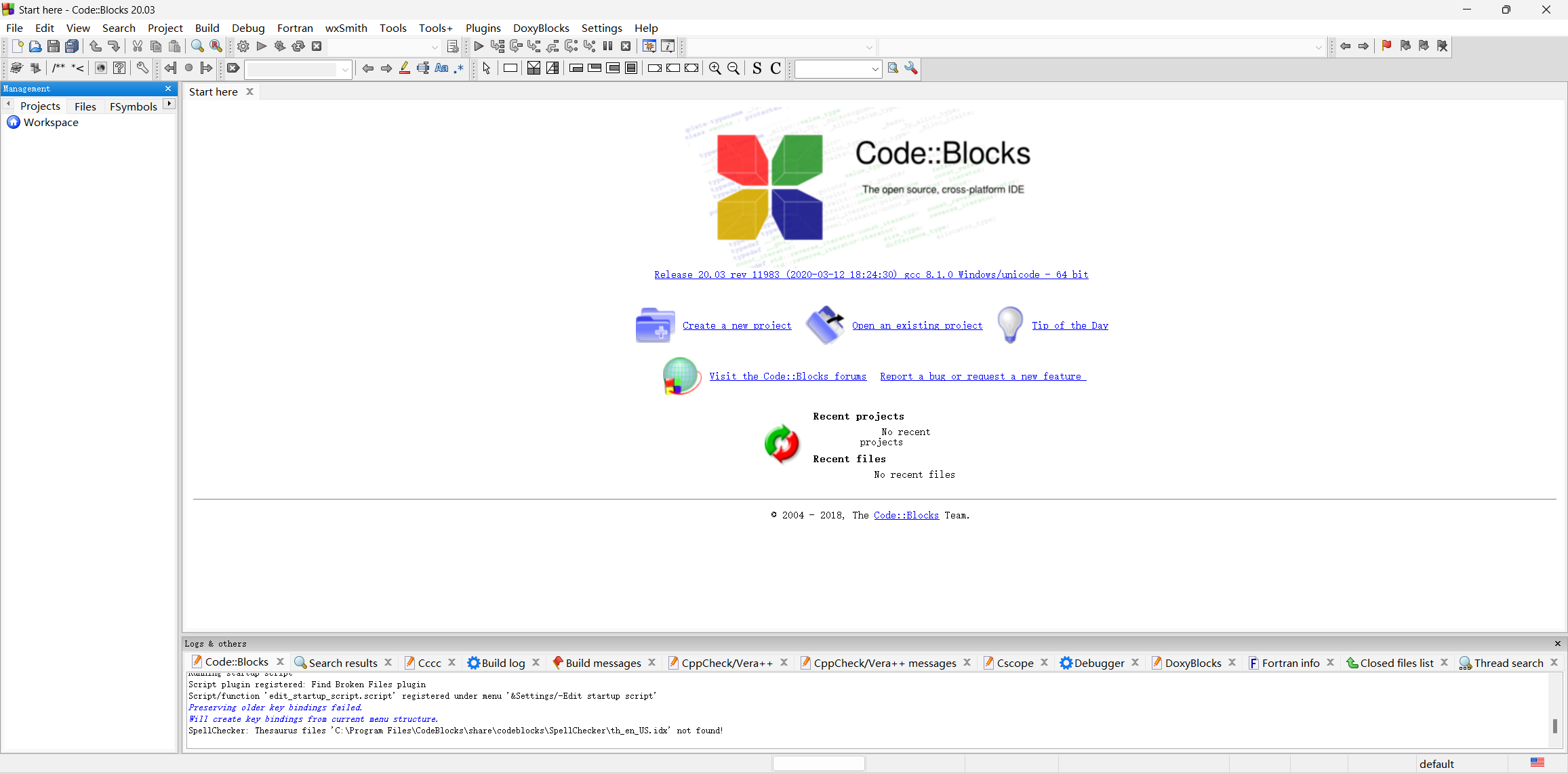Click the Open file folder icon
This screenshot has width=1568, height=774.
[35, 46]
